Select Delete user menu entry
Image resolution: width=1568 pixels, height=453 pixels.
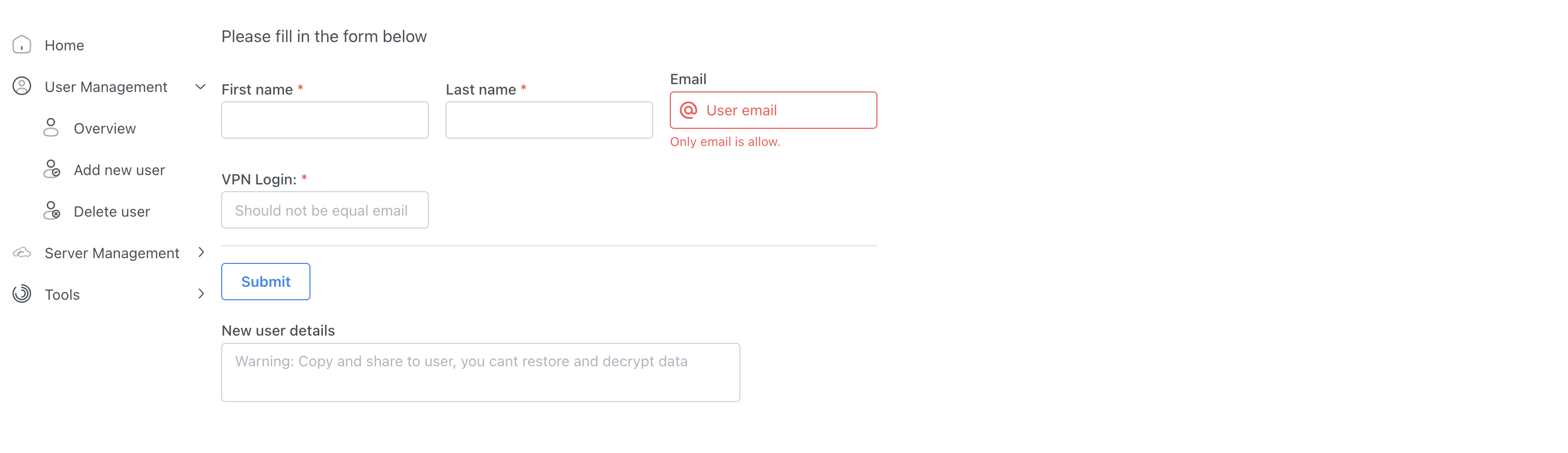pos(112,211)
